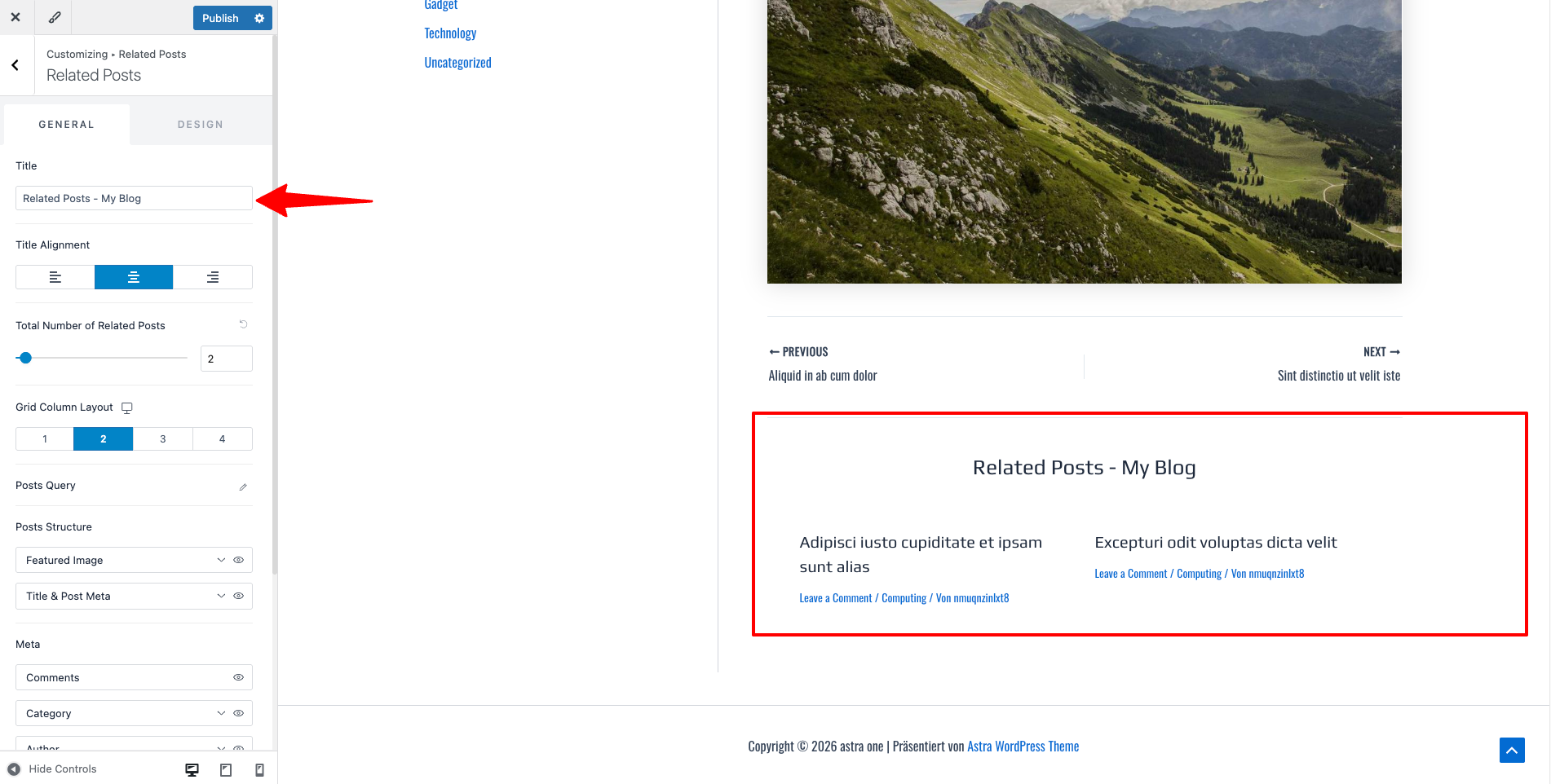The height and width of the screenshot is (784, 1551).
Task: Expand Title & Post Meta chevron
Action: (x=221, y=596)
